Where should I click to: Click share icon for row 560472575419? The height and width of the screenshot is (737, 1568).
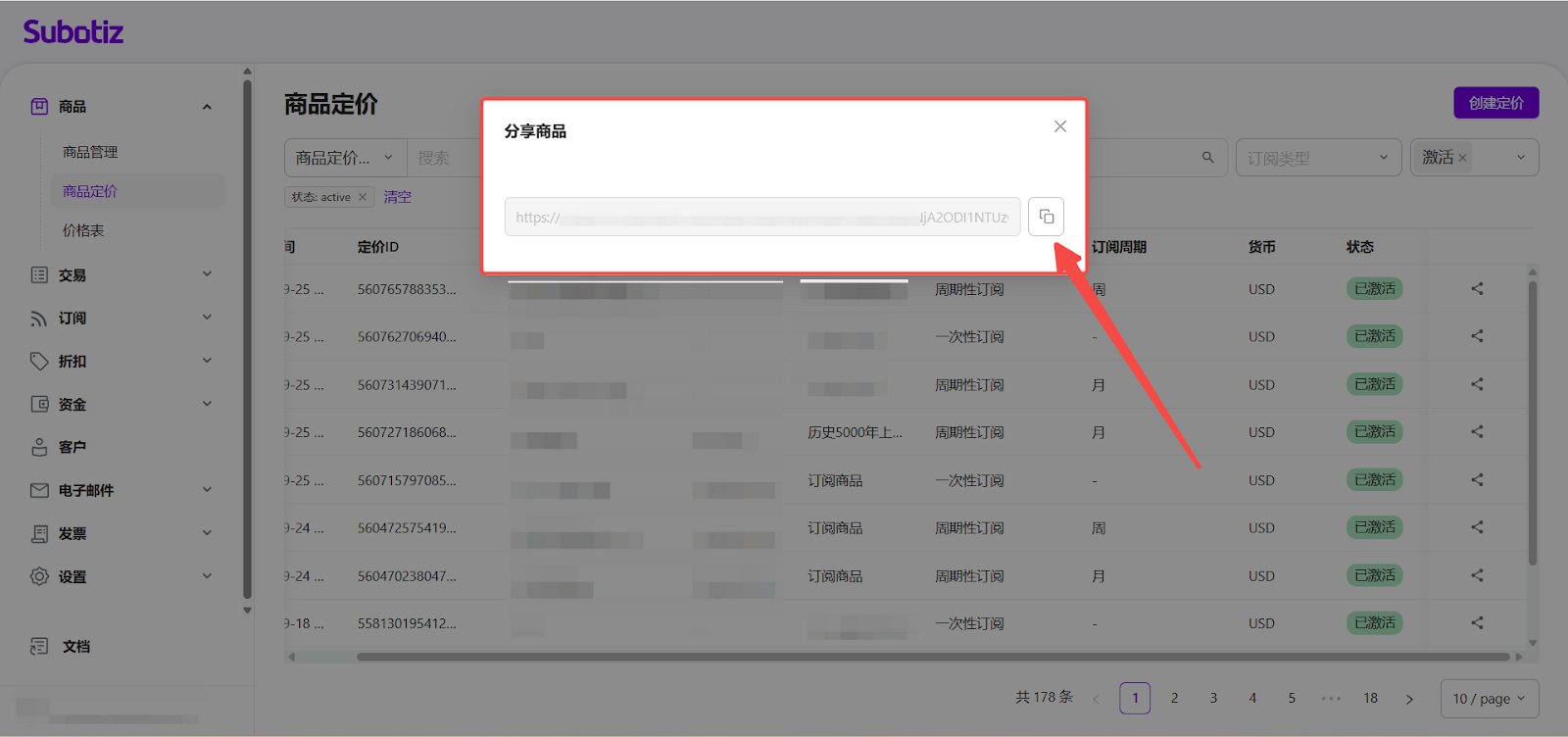coord(1477,527)
